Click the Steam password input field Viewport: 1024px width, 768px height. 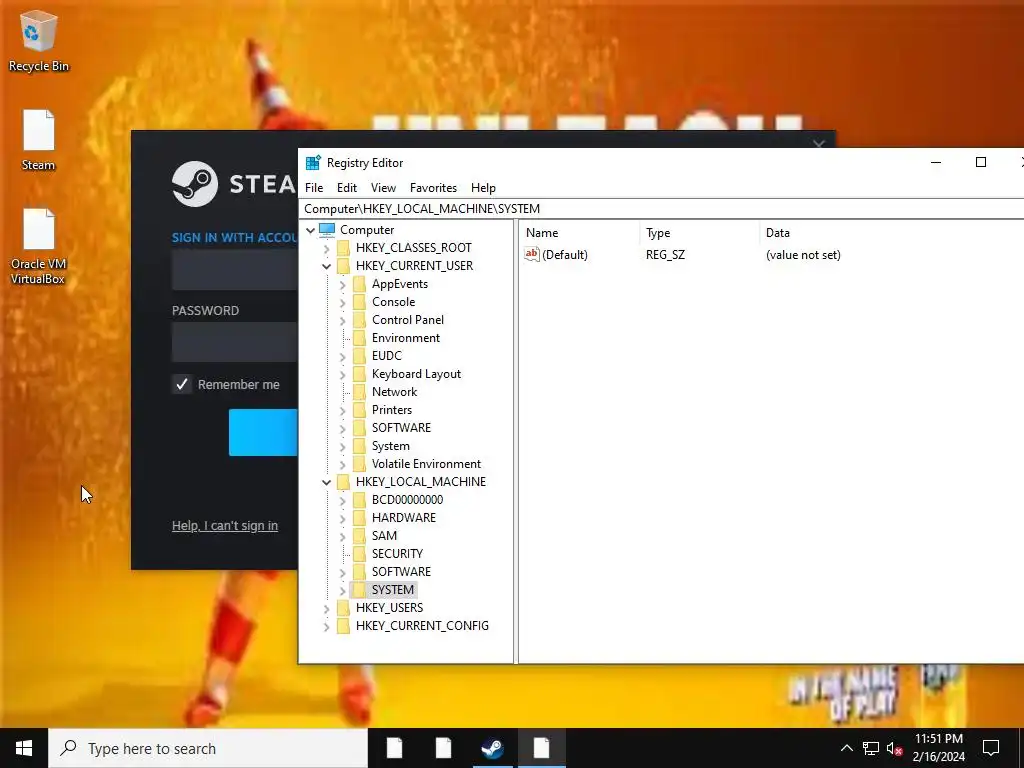234,342
